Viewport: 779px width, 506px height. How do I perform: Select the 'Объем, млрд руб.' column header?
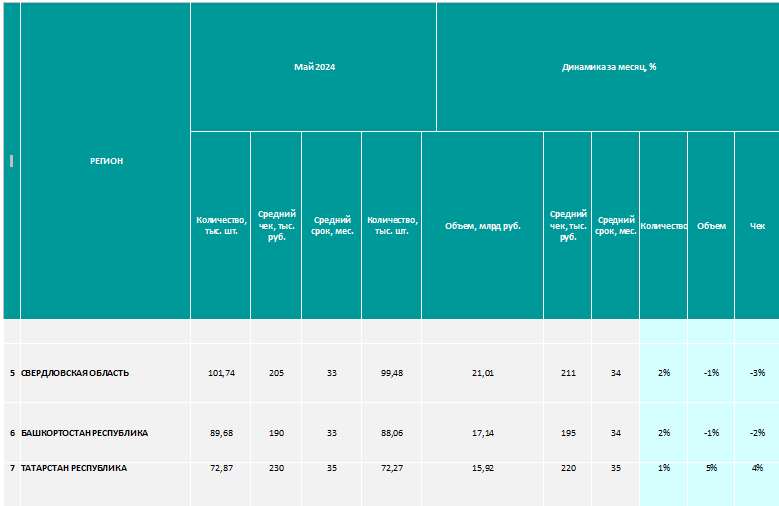tap(482, 226)
